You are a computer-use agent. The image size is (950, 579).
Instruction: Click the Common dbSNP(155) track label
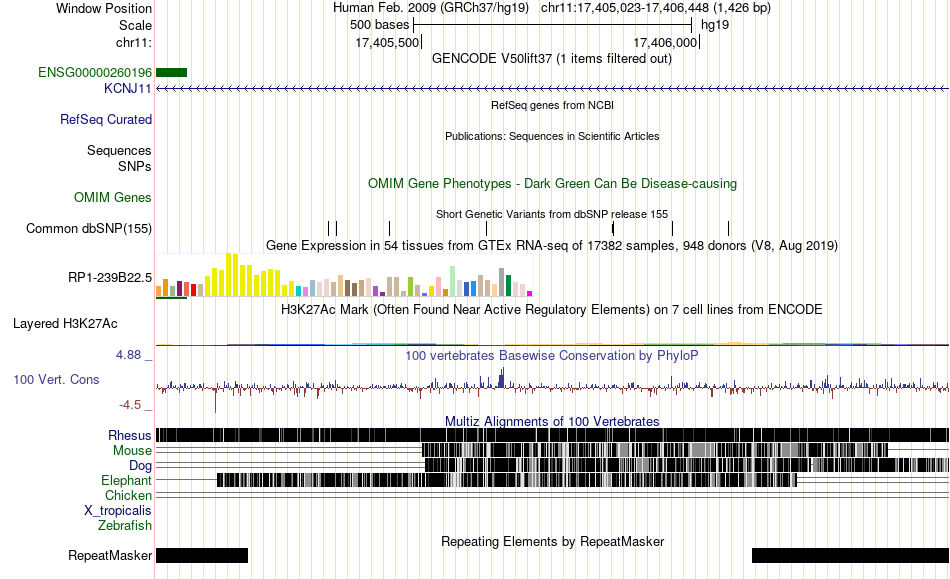[x=88, y=228]
